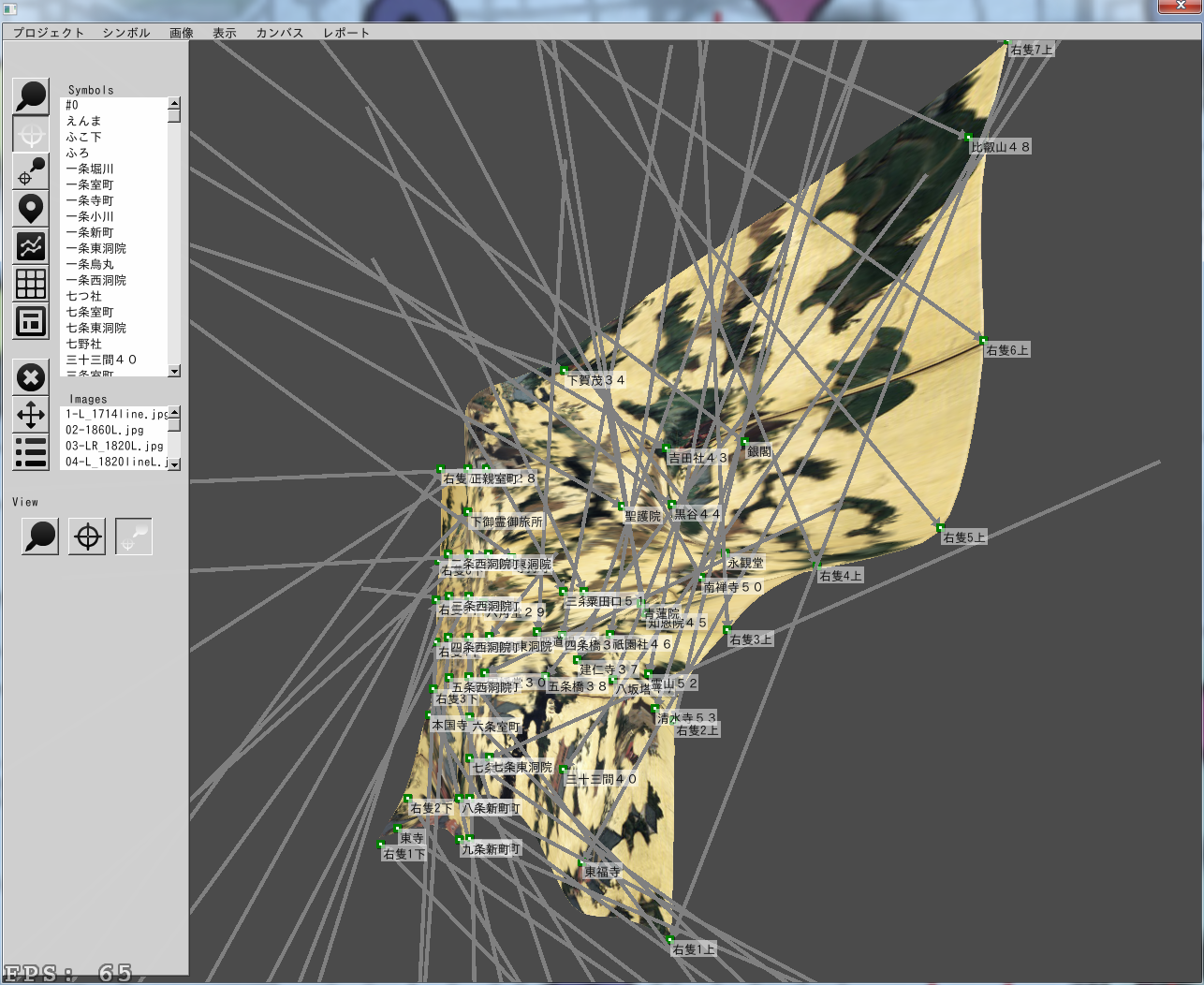The height and width of the screenshot is (985, 1204).
Task: Open the line chart graph tool
Action: coord(31,246)
